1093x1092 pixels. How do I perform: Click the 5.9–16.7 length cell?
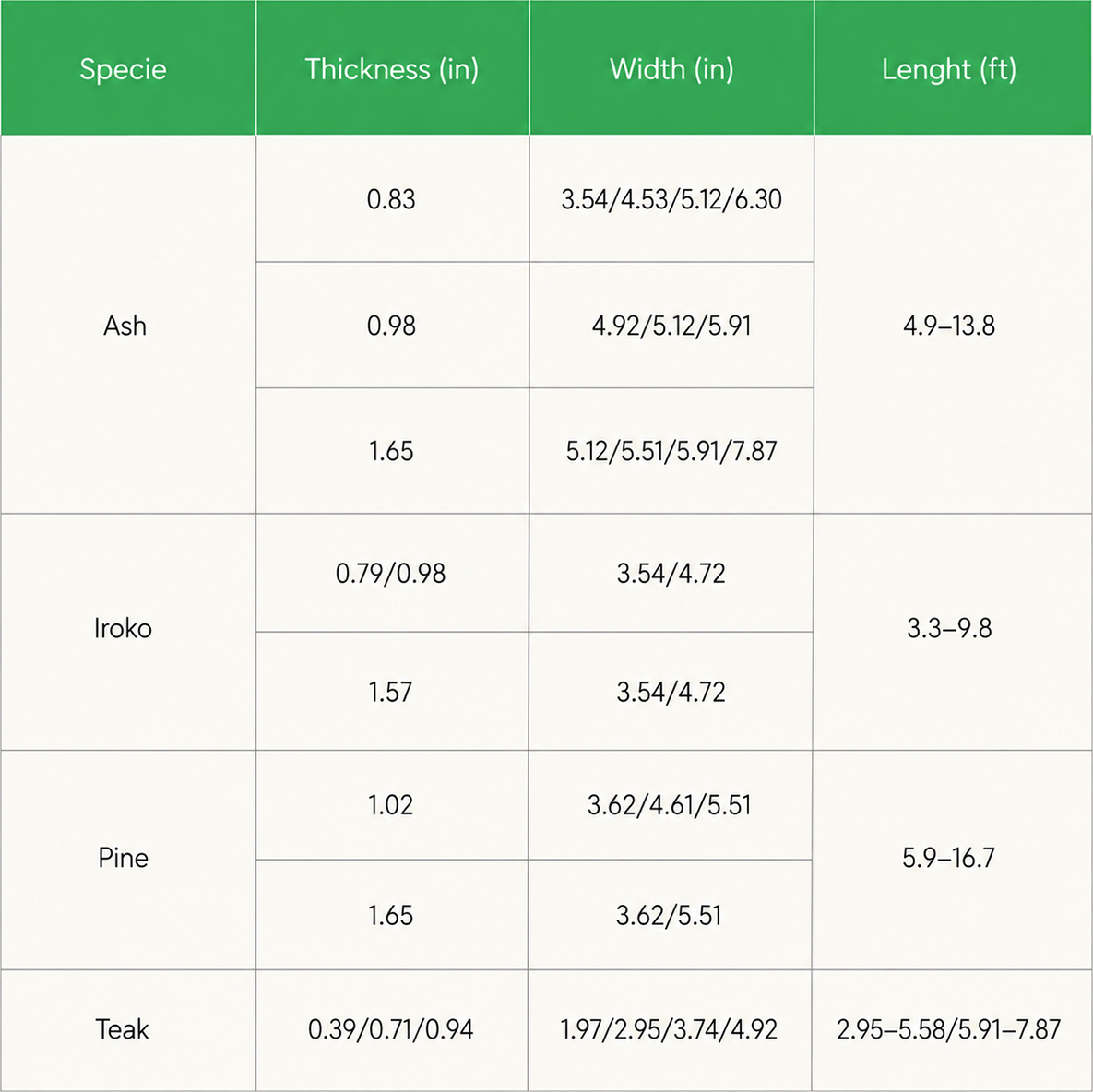(x=952, y=860)
